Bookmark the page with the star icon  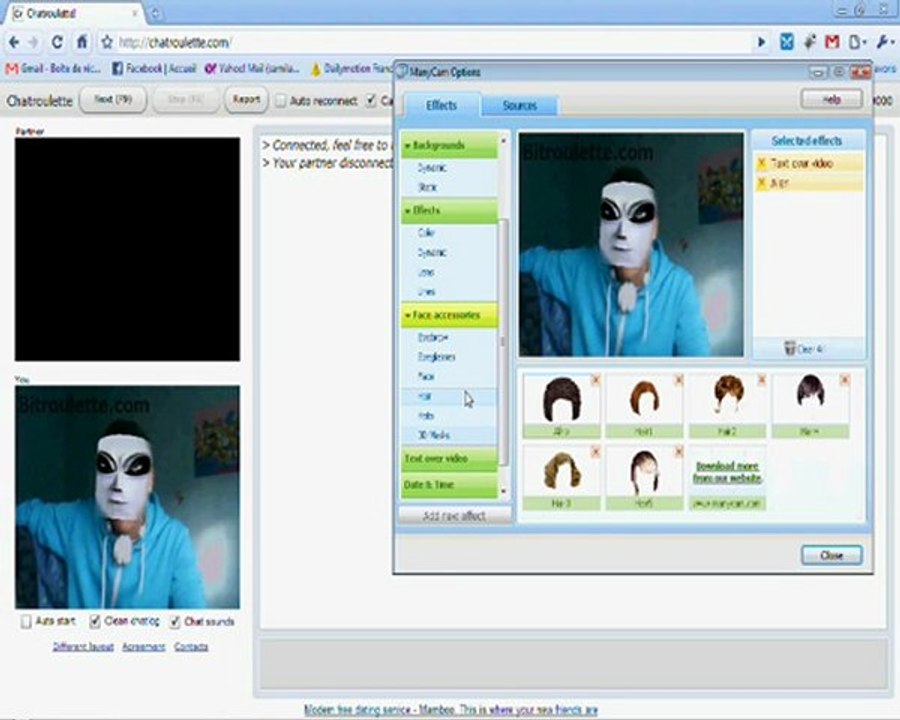pyautogui.click(x=107, y=42)
